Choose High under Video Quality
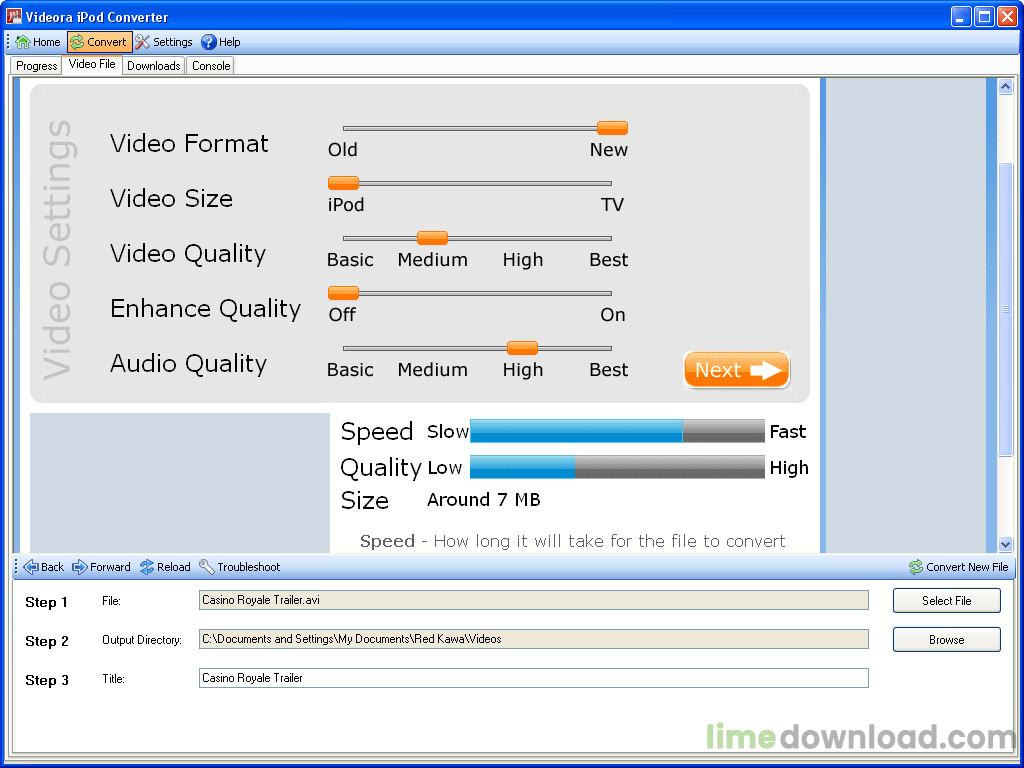 522,260
